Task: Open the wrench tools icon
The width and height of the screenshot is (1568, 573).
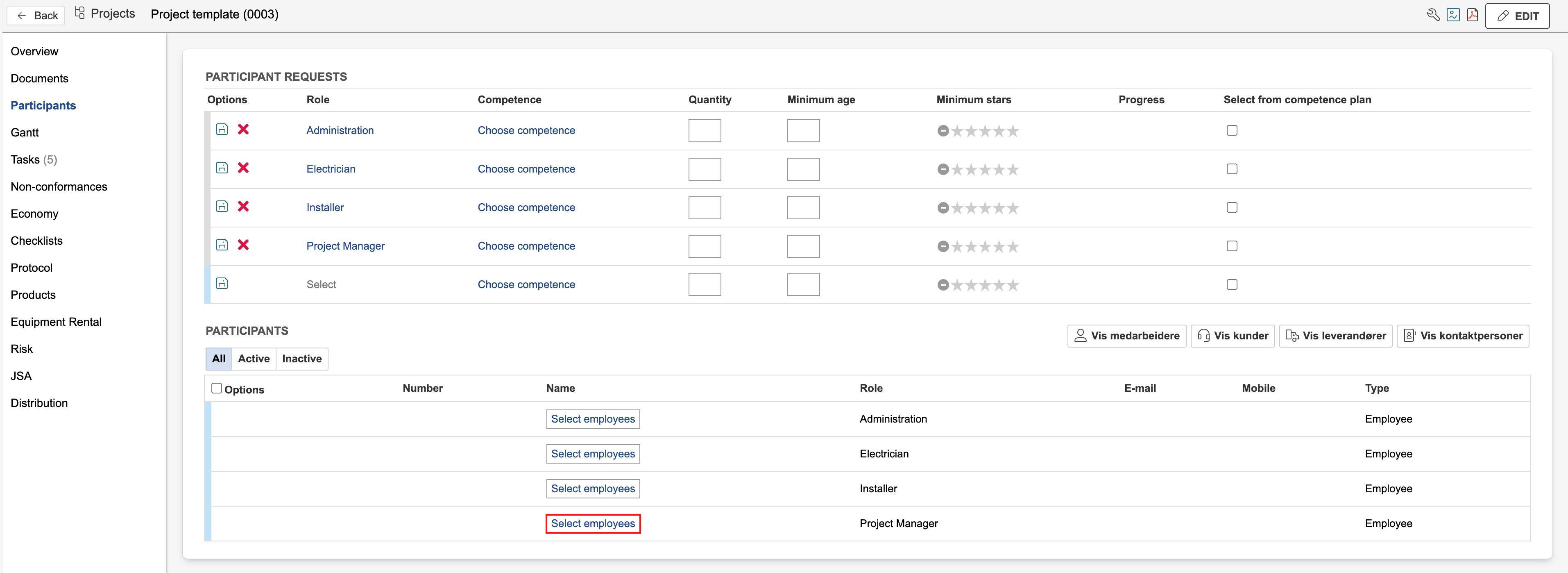Action: pyautogui.click(x=1433, y=15)
